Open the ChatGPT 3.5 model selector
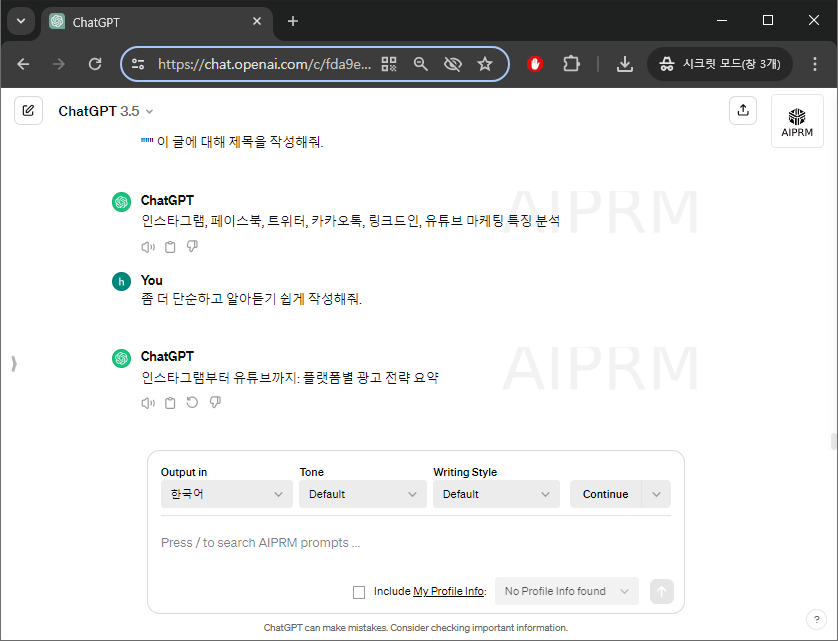 [x=106, y=111]
